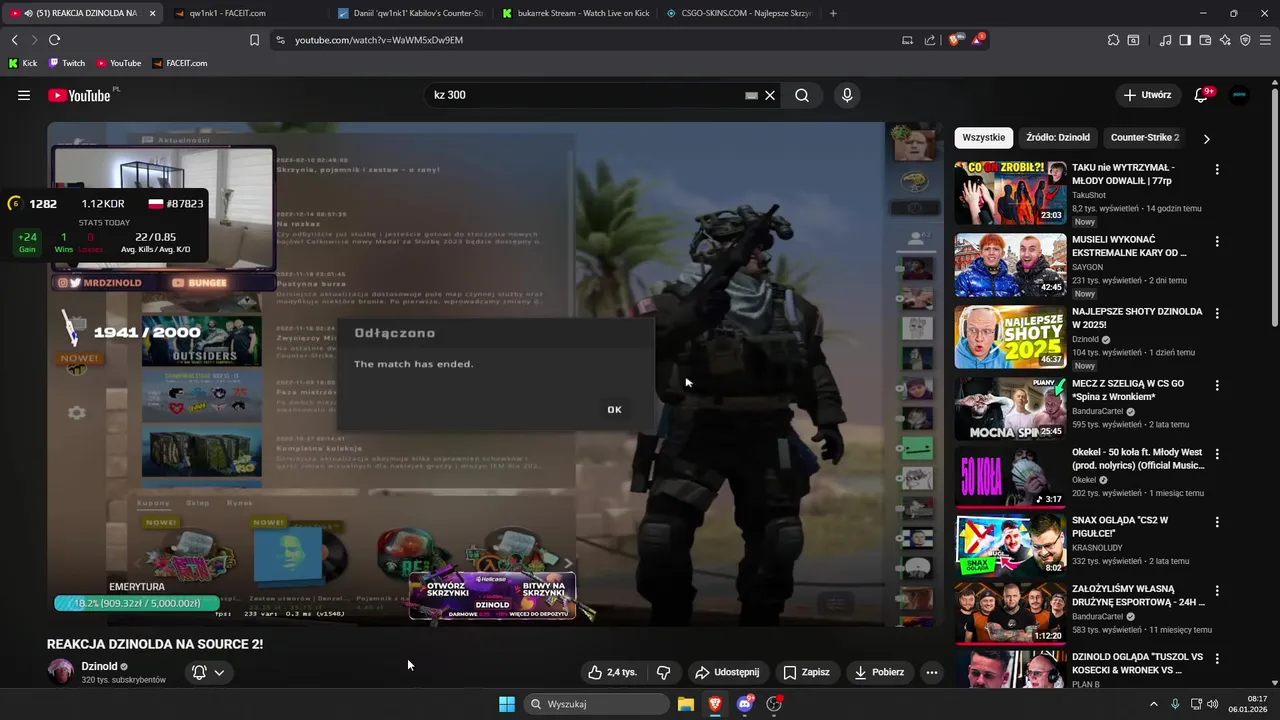Open Brave Wallet icon

click(x=1205, y=40)
